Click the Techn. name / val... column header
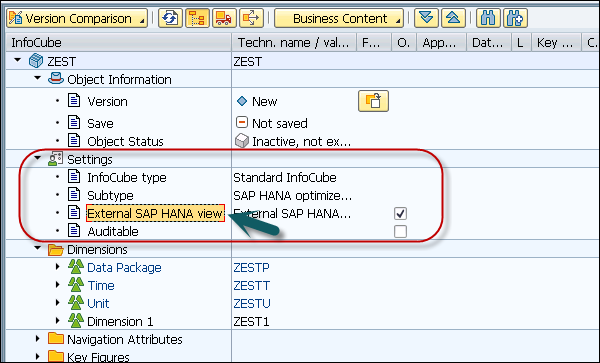 click(x=294, y=42)
